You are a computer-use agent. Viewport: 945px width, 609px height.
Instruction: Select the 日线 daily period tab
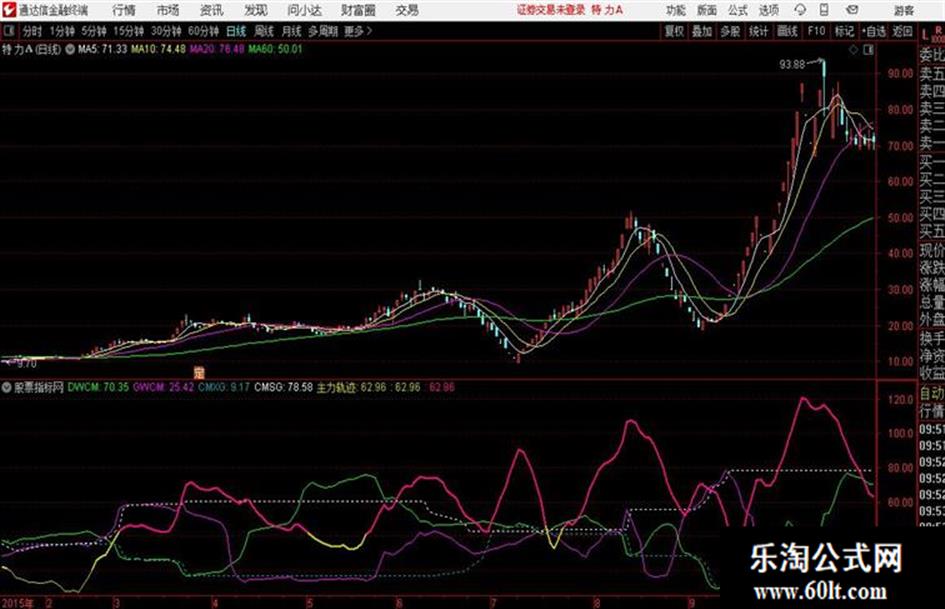(236, 31)
